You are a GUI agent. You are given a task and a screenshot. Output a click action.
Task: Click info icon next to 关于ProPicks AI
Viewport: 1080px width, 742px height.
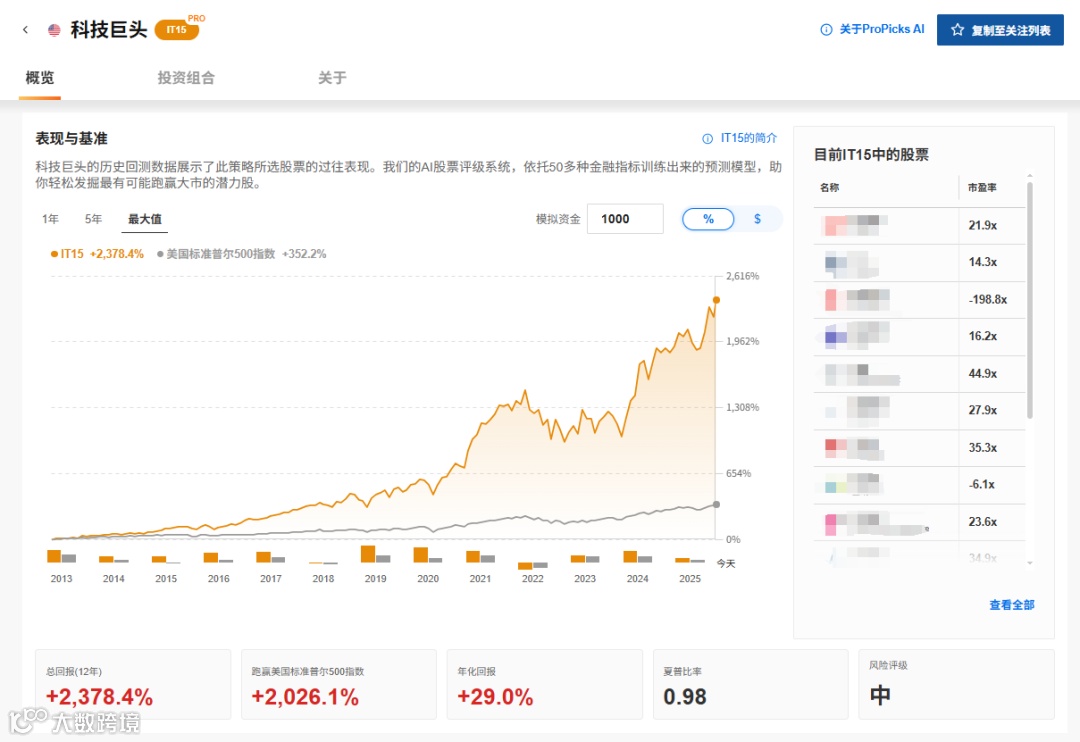[826, 30]
